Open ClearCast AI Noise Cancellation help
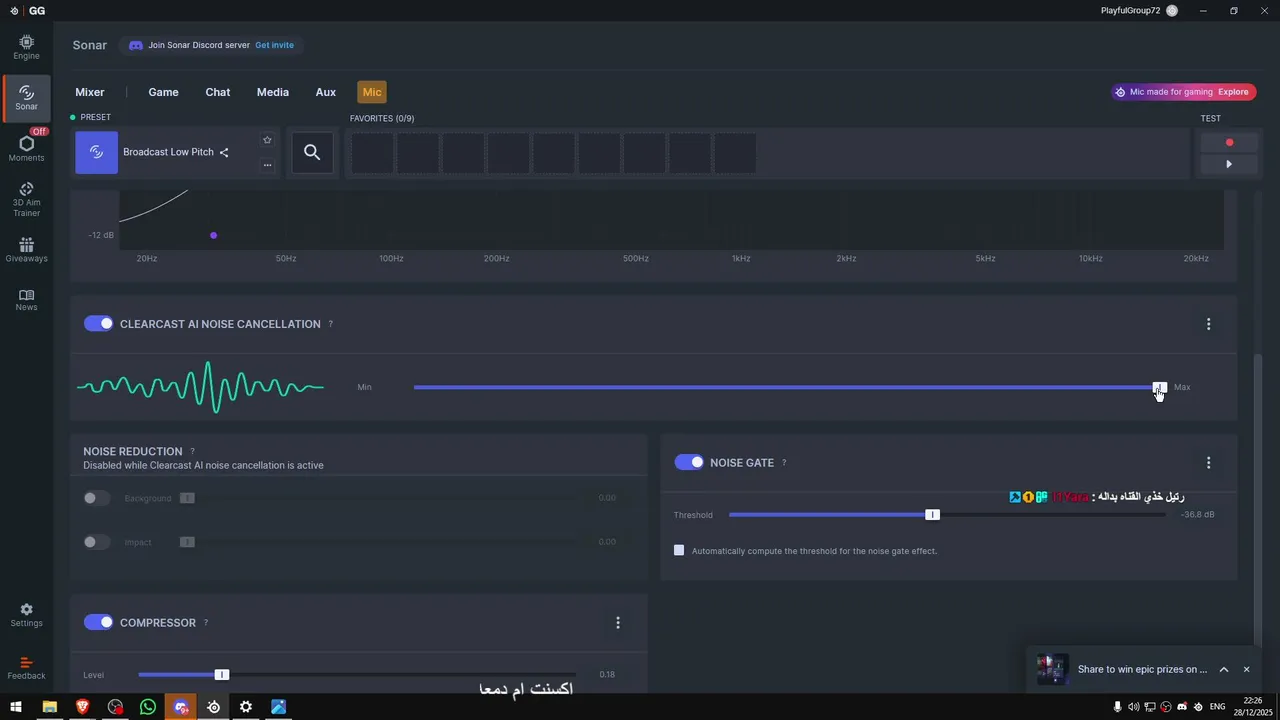 pos(331,324)
